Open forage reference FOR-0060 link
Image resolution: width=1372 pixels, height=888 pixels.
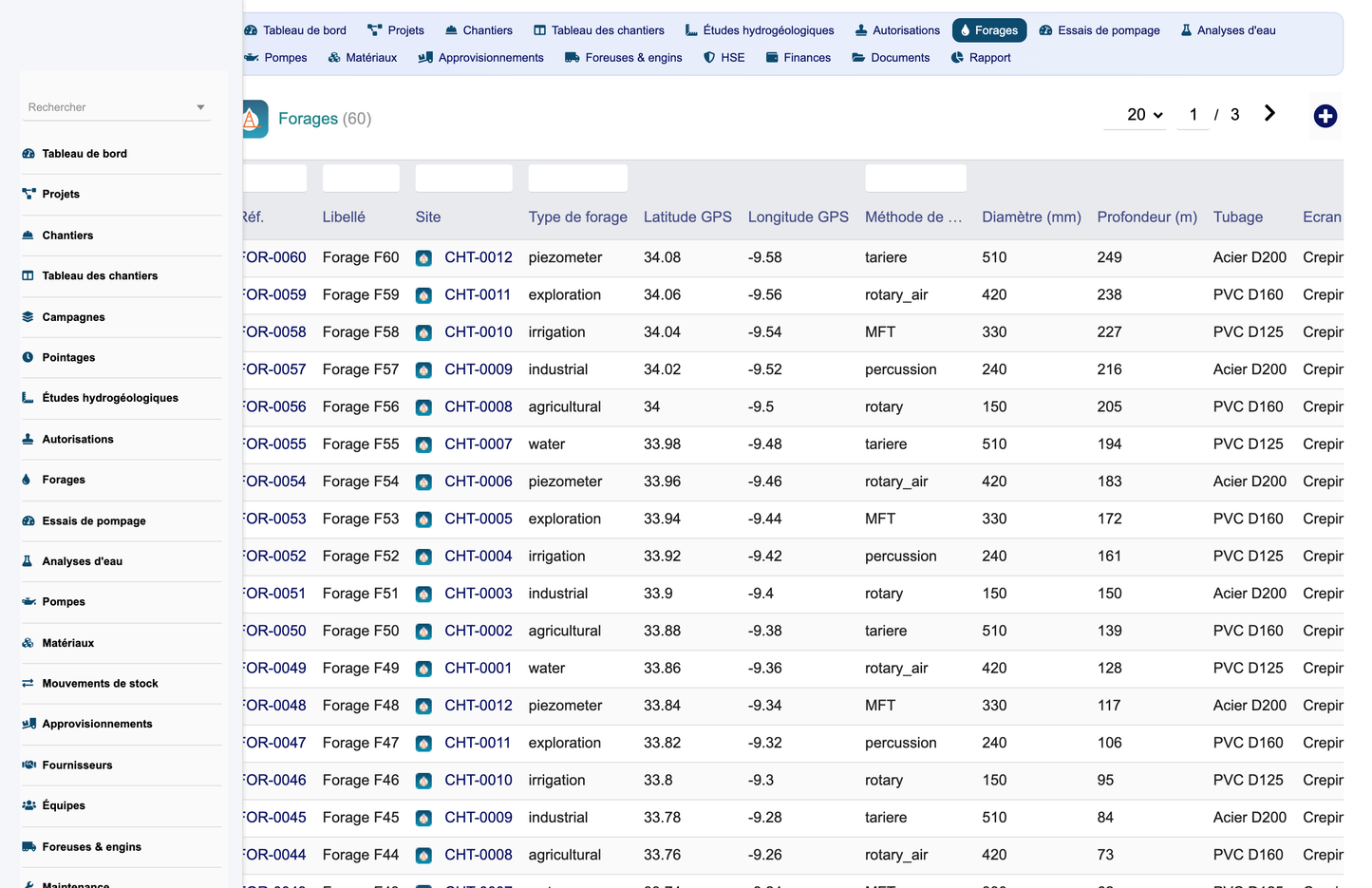tap(274, 257)
